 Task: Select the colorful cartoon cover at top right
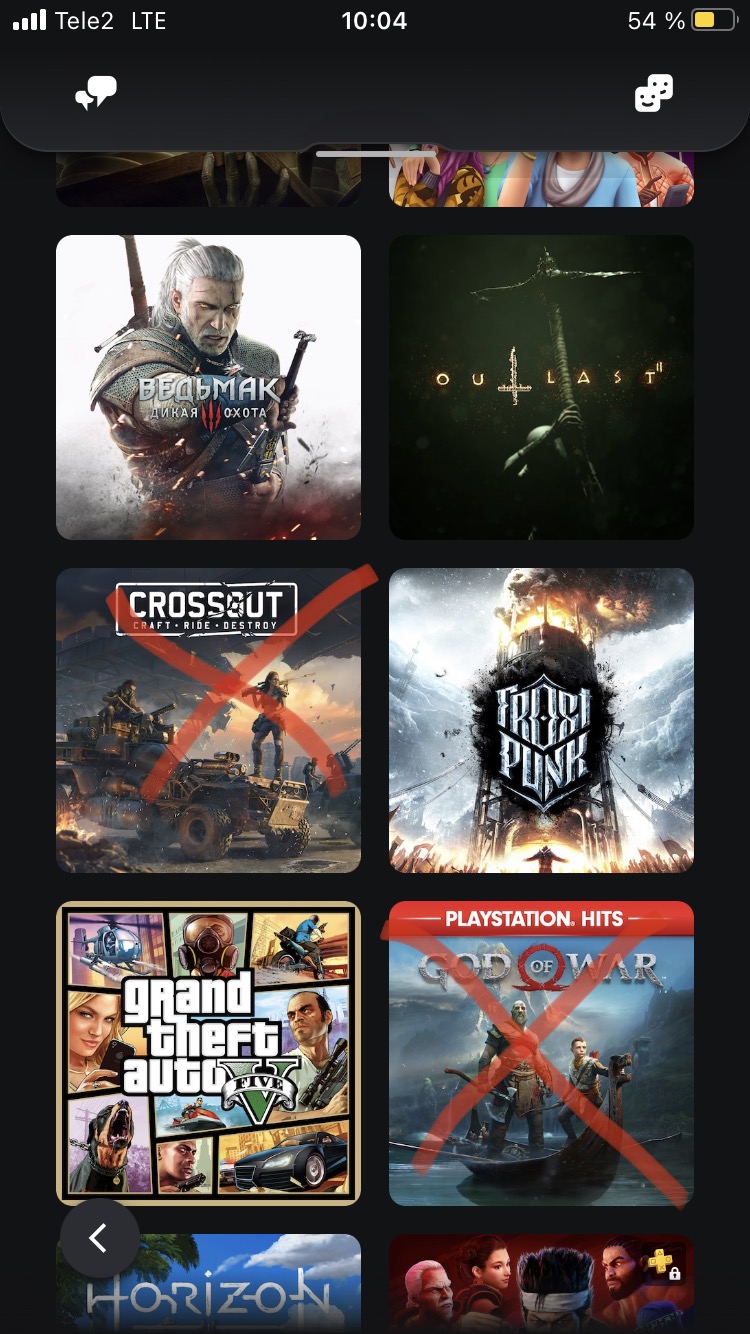541,179
